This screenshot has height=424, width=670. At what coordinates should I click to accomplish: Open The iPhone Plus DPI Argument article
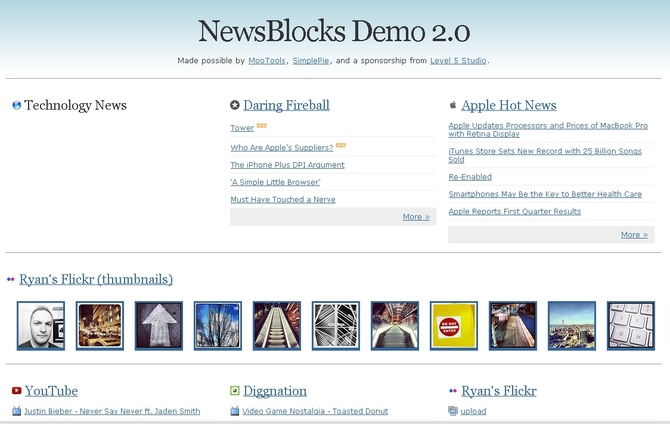pos(288,165)
